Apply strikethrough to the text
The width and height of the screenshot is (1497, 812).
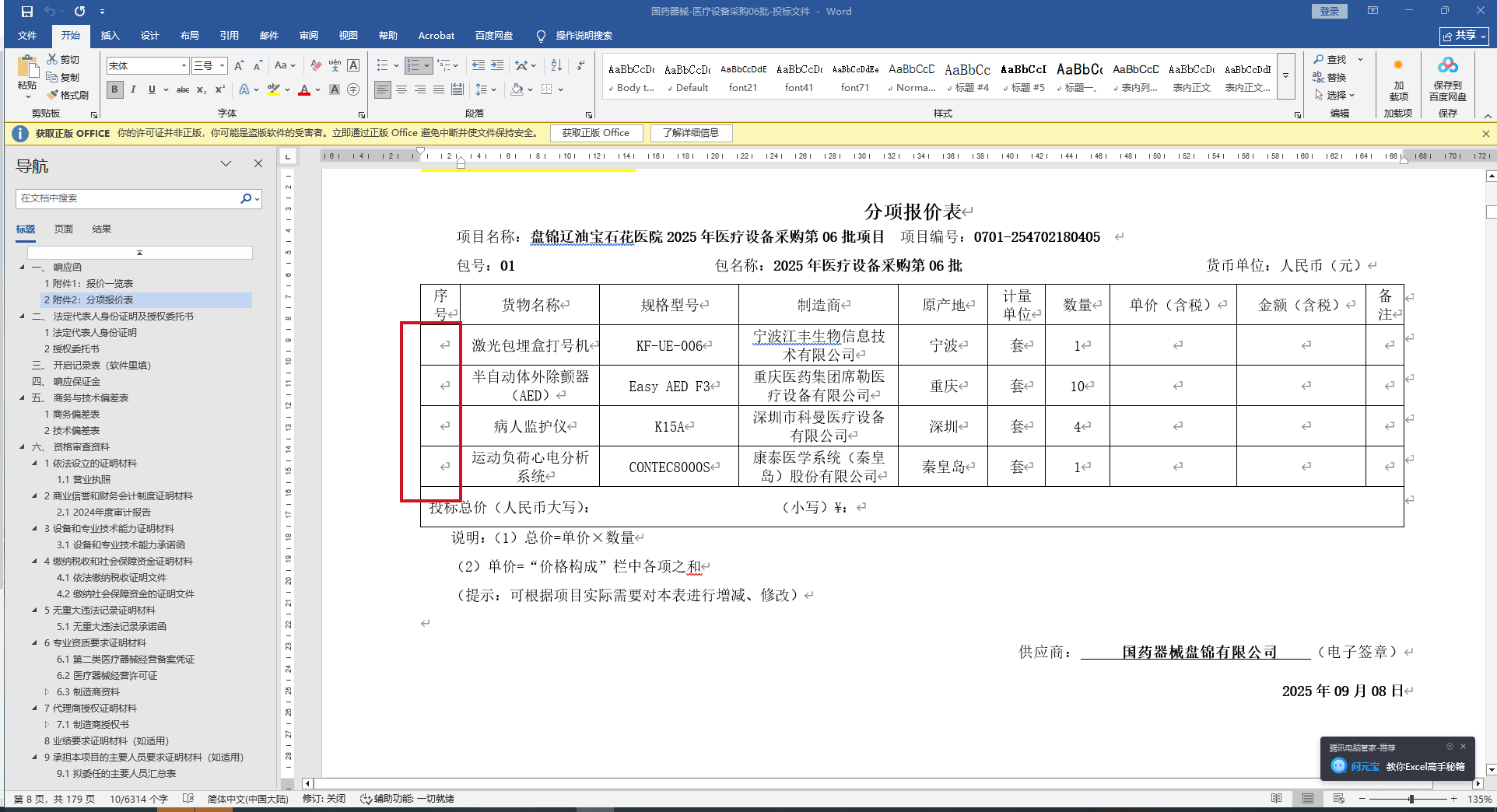tap(183, 90)
